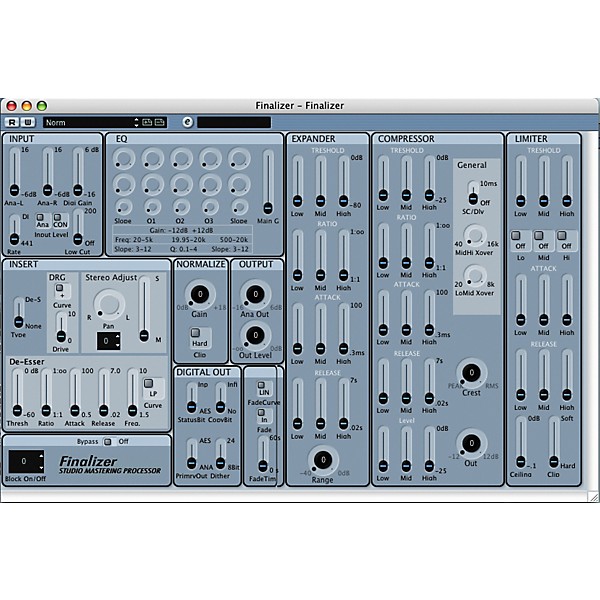
Task: Toggle the Limiter Mid Off button
Action: [539, 235]
